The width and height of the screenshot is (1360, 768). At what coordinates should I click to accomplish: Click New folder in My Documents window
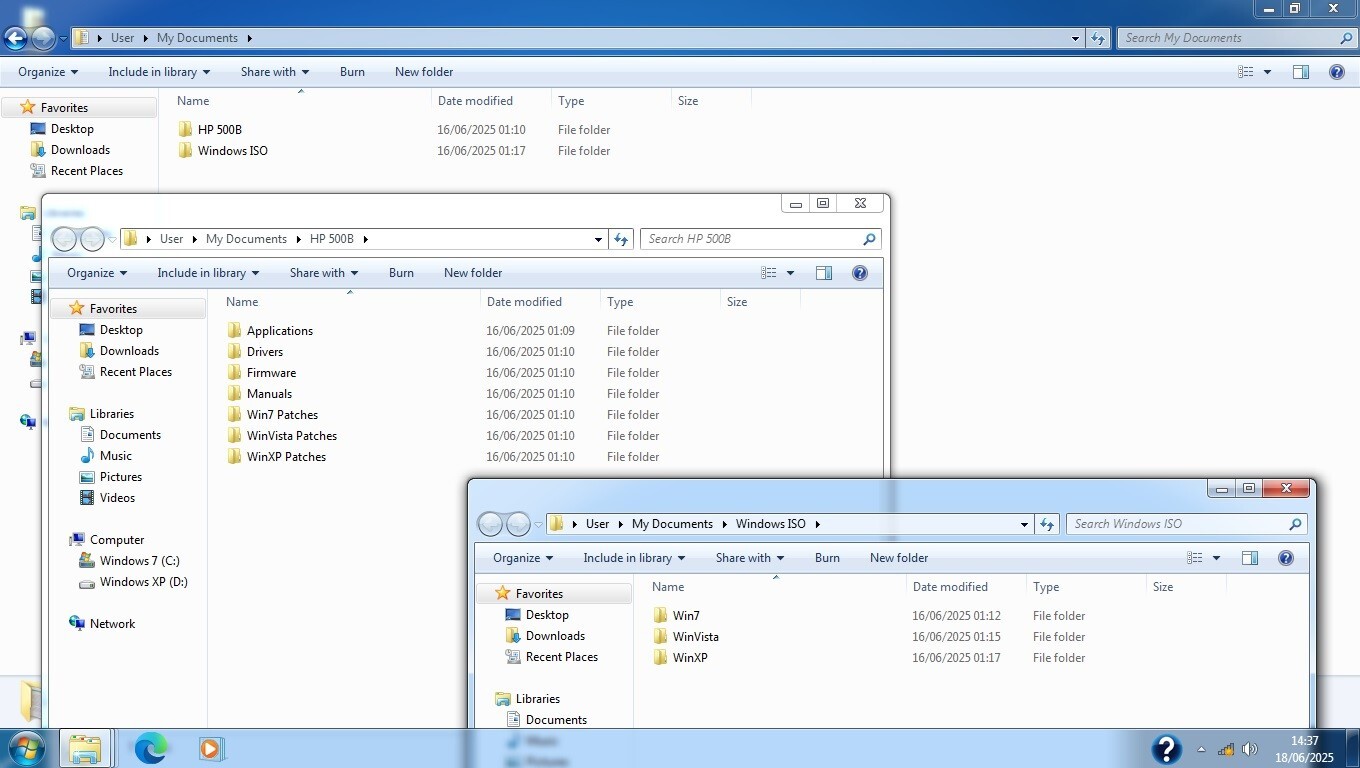(424, 72)
